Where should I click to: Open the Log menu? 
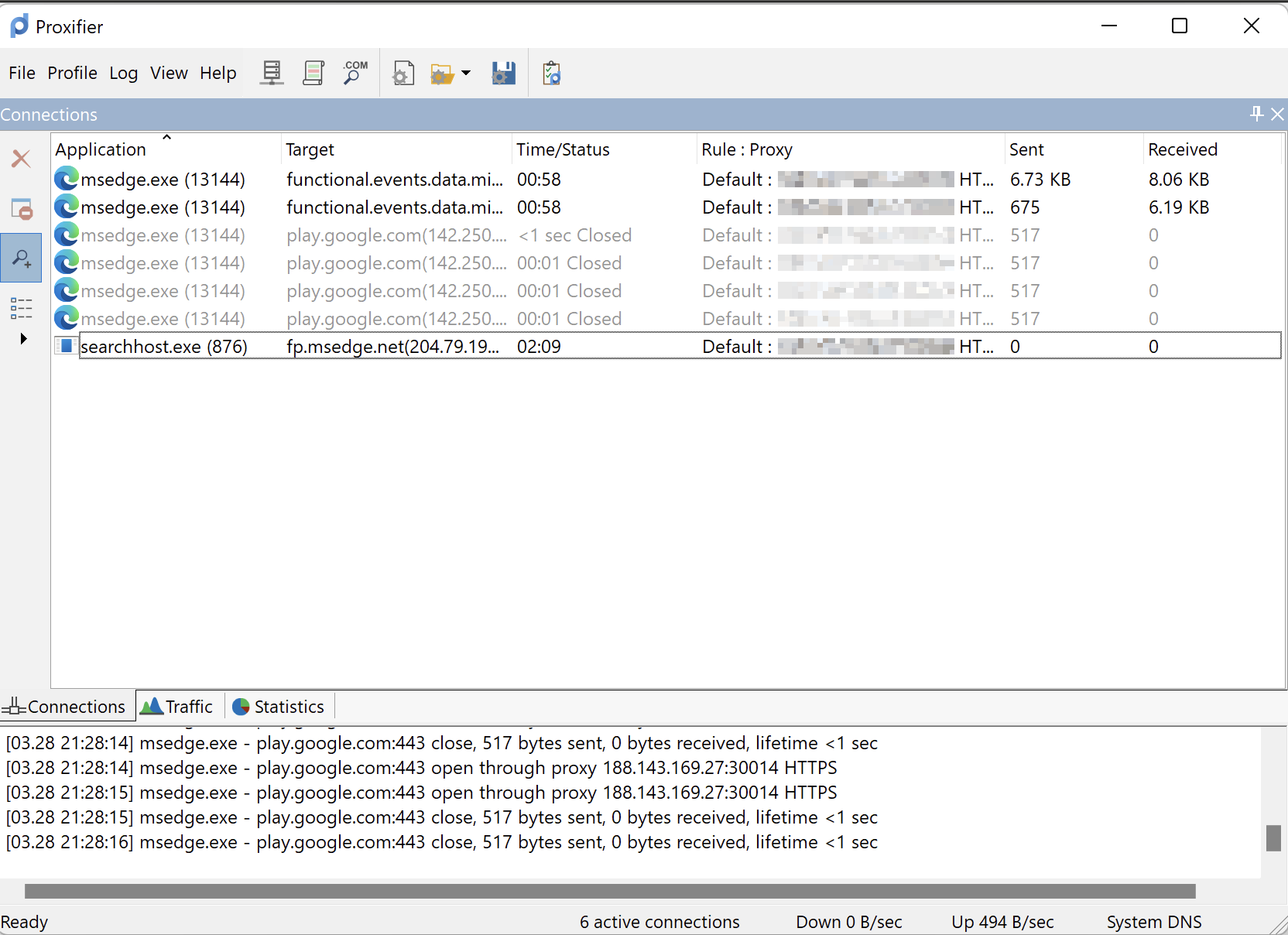123,73
